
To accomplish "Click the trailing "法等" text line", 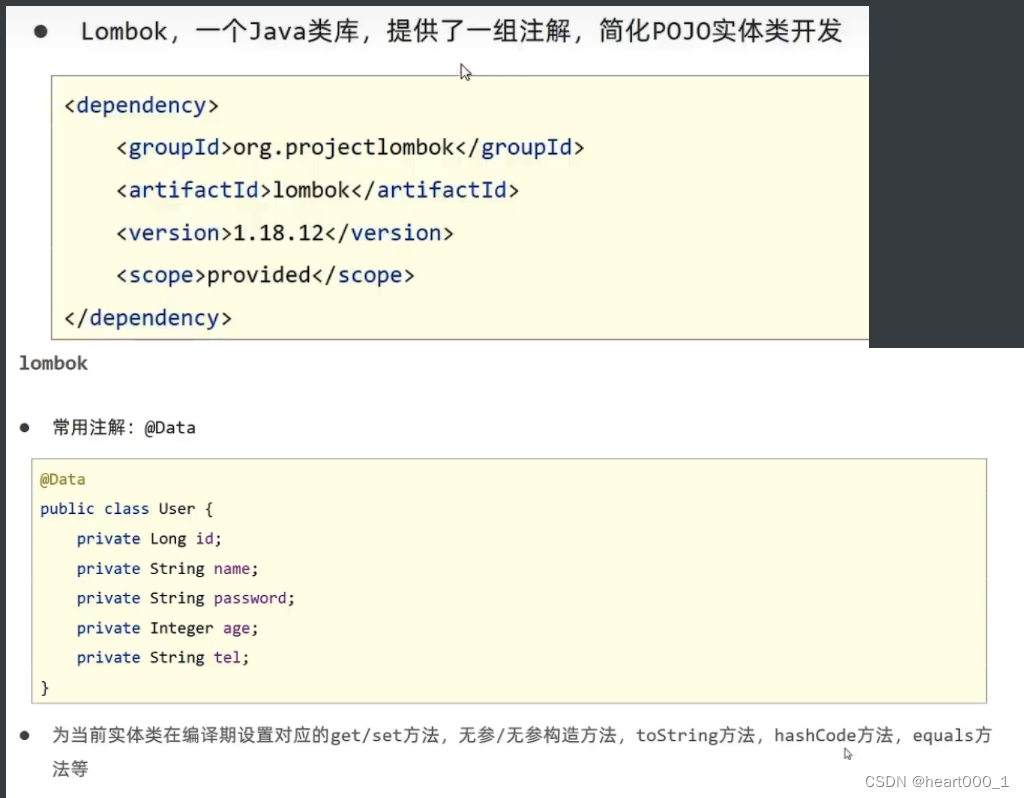I will 71,769.
